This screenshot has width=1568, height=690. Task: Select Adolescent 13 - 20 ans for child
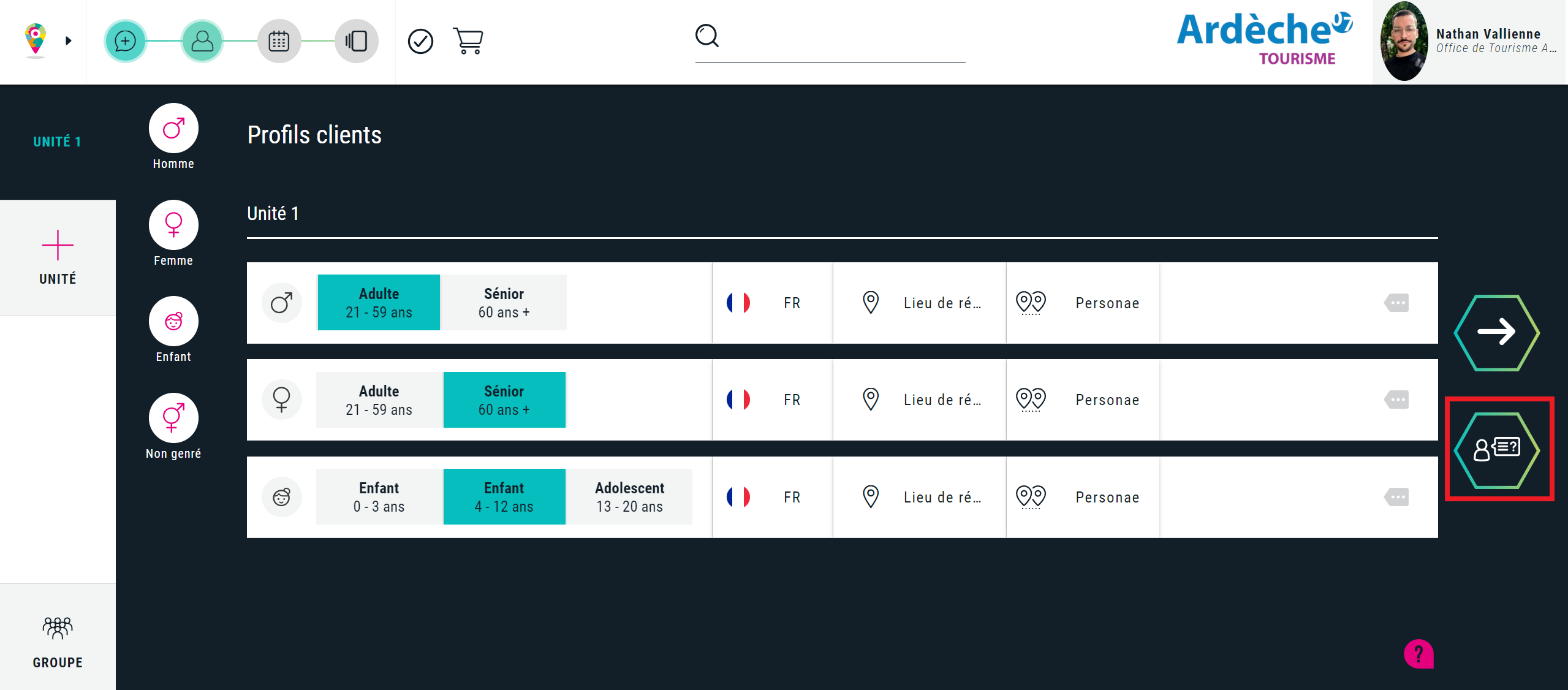tap(629, 497)
